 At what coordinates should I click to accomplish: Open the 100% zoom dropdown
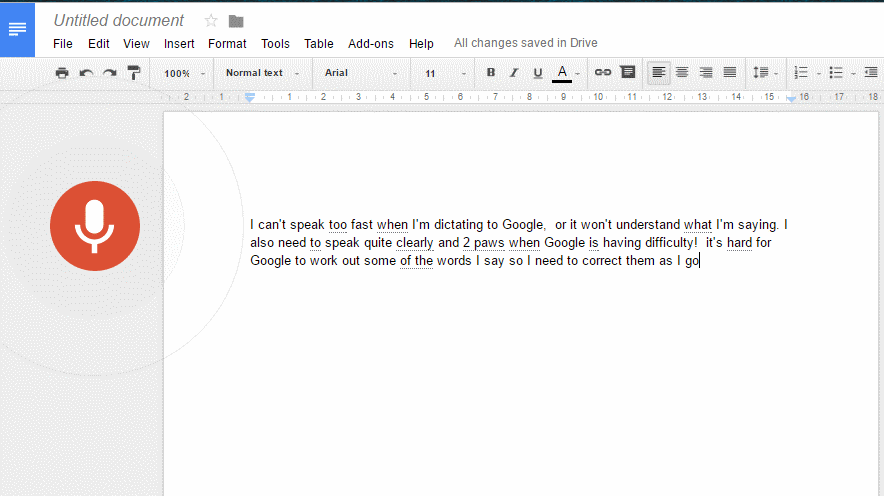pyautogui.click(x=184, y=73)
